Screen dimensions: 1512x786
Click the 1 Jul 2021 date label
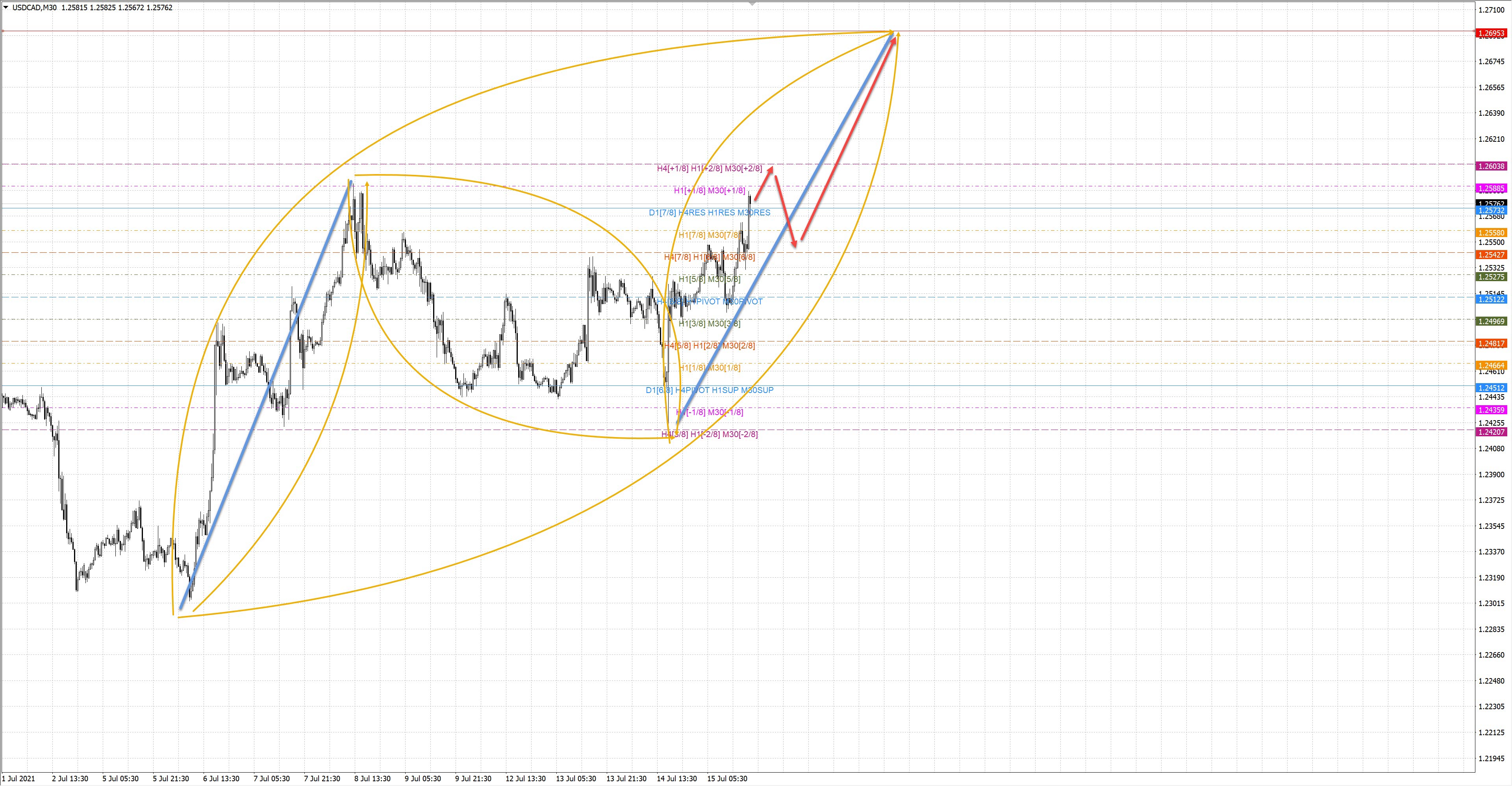coord(19,779)
